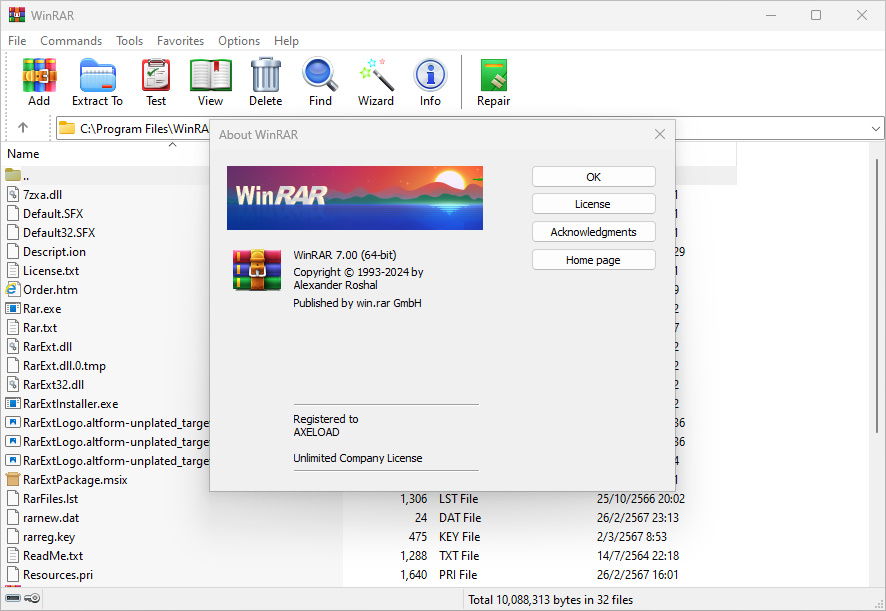The image size is (886, 611).
Task: Click the WinRAR banner image in About dialog
Action: tap(355, 198)
